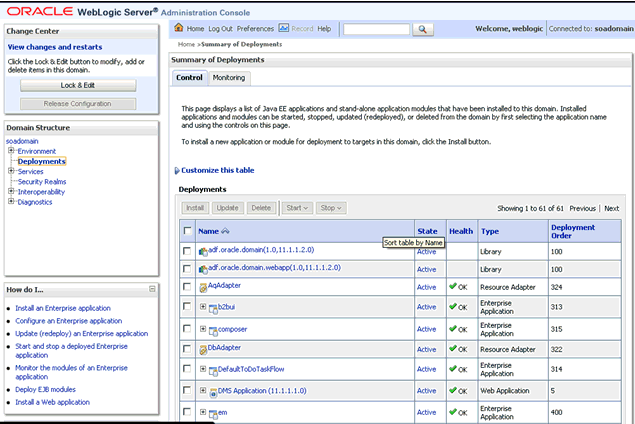Click the Home house icon
Screen dimensions: 635x424
pyautogui.click(x=179, y=28)
